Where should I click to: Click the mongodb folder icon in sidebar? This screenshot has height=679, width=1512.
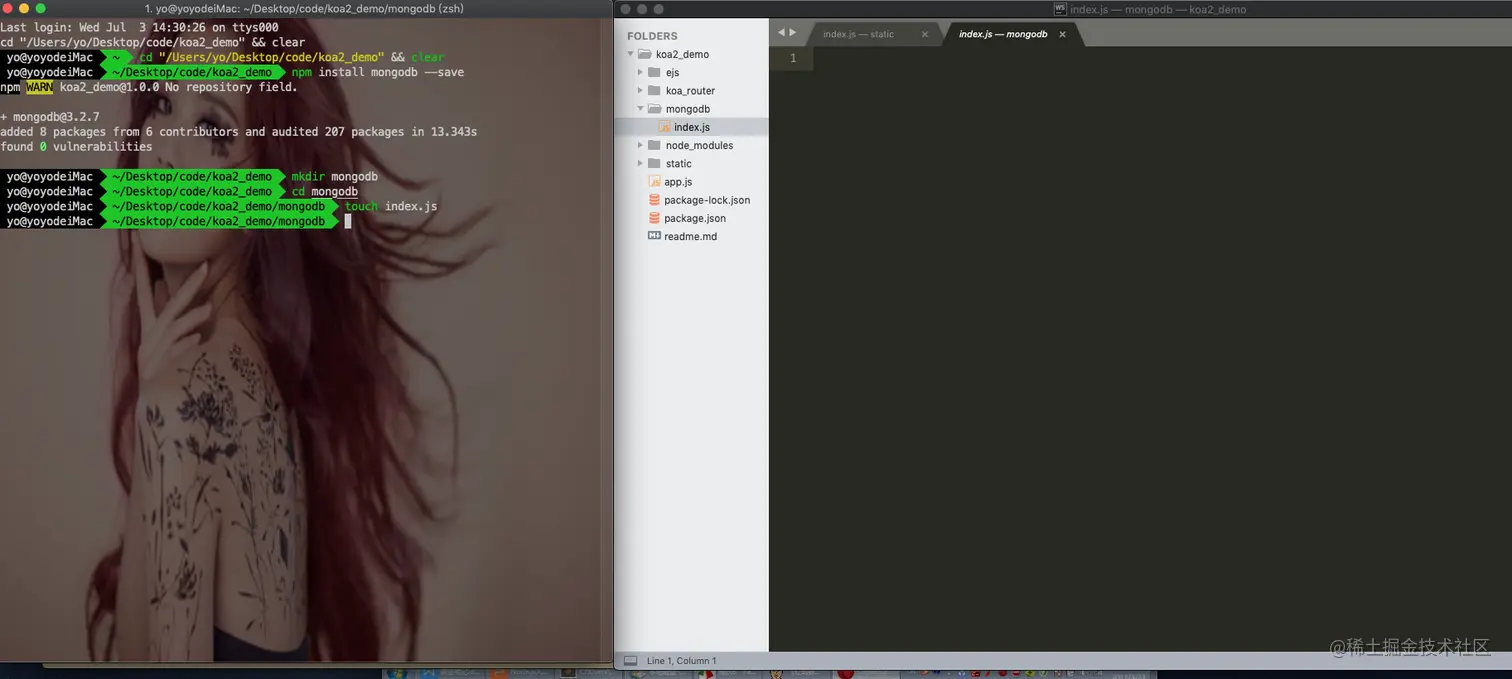(654, 108)
